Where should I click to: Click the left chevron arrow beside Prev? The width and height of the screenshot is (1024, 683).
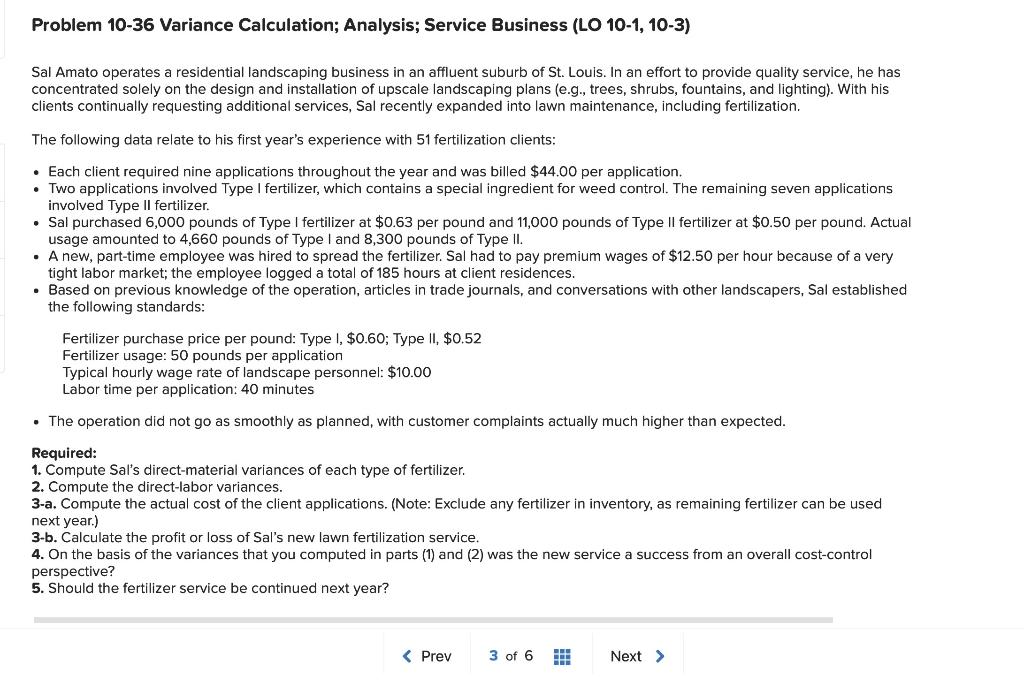tap(406, 656)
